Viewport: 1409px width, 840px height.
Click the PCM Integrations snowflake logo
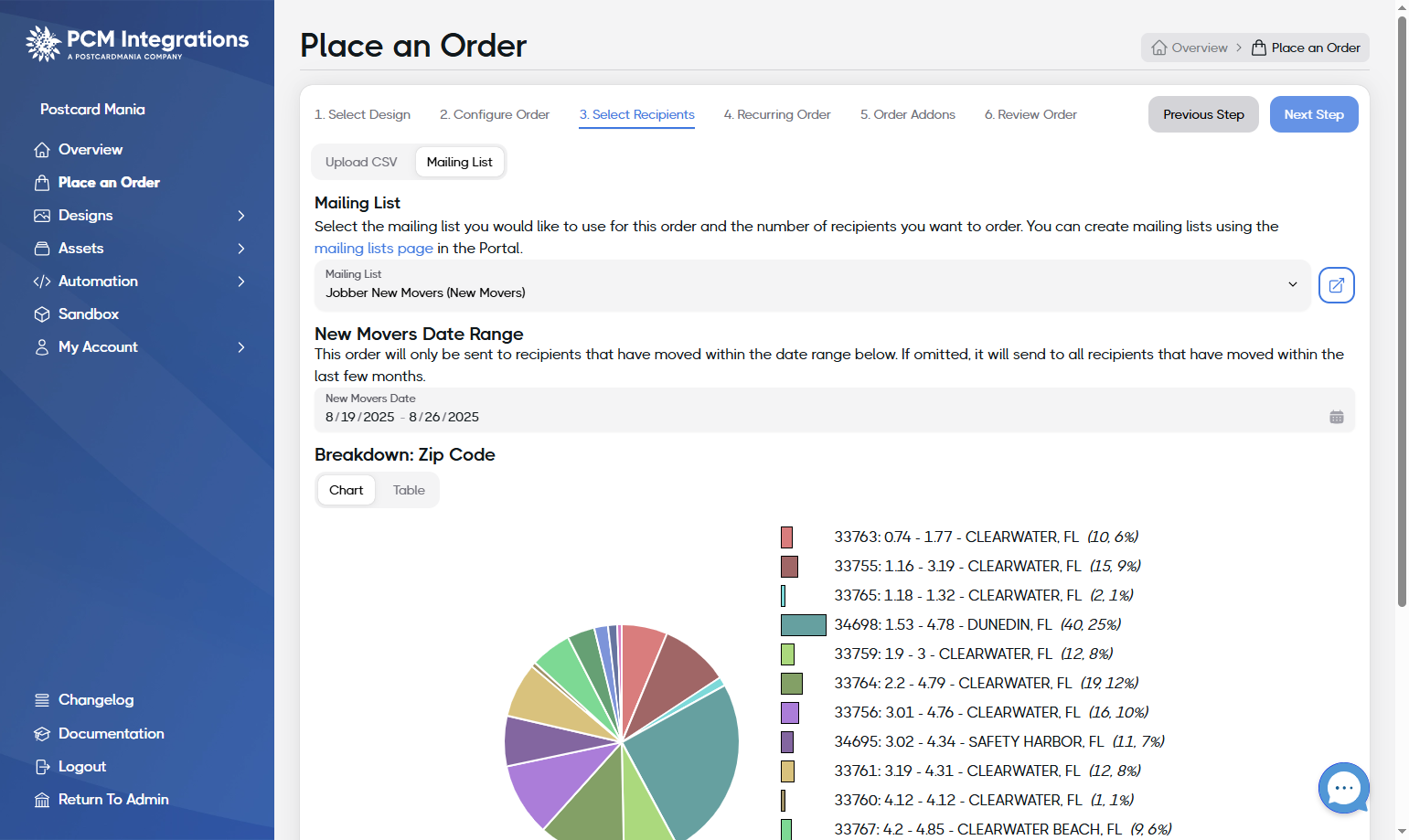(43, 43)
